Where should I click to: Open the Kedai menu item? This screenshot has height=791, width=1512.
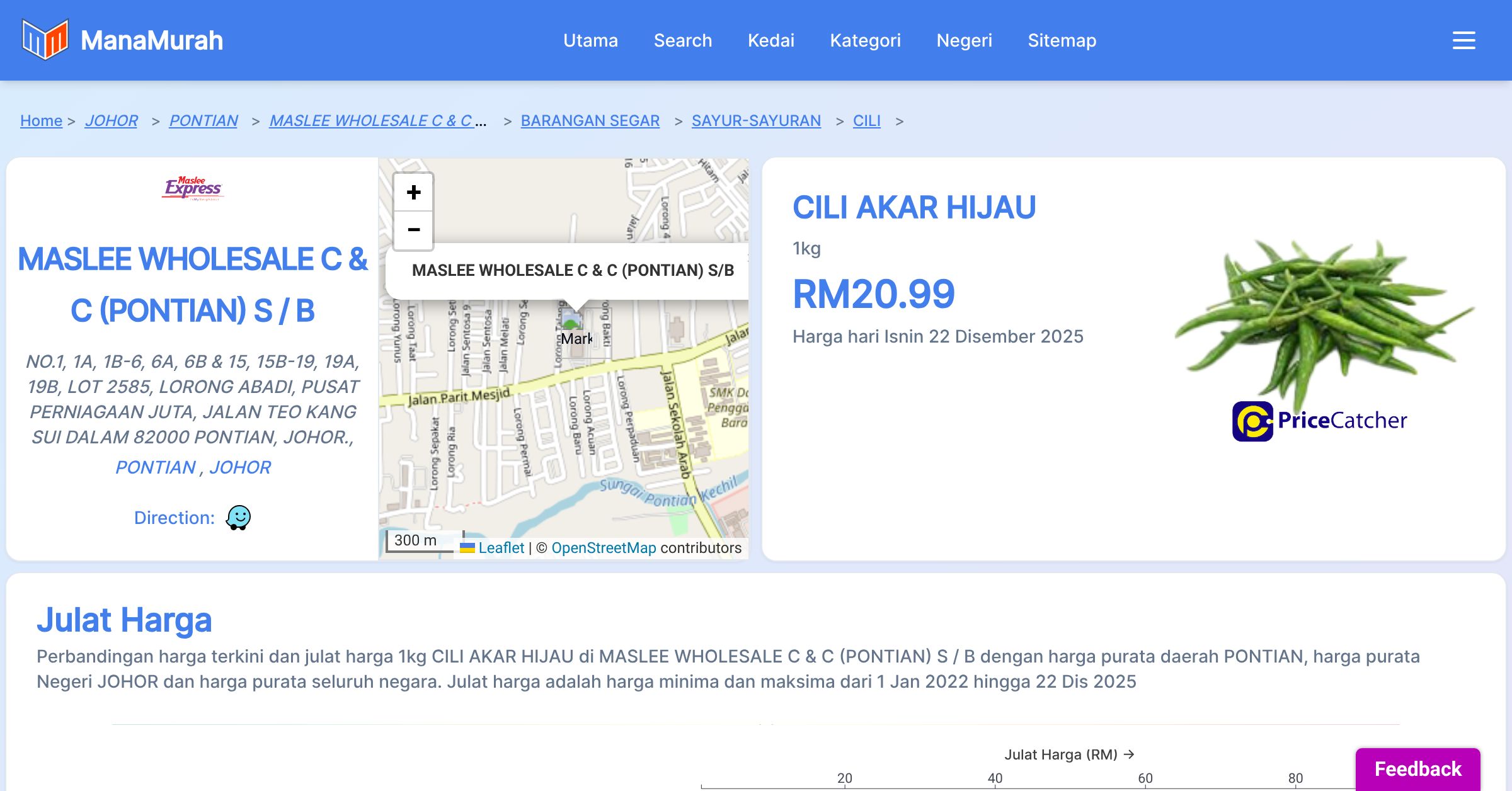[770, 40]
